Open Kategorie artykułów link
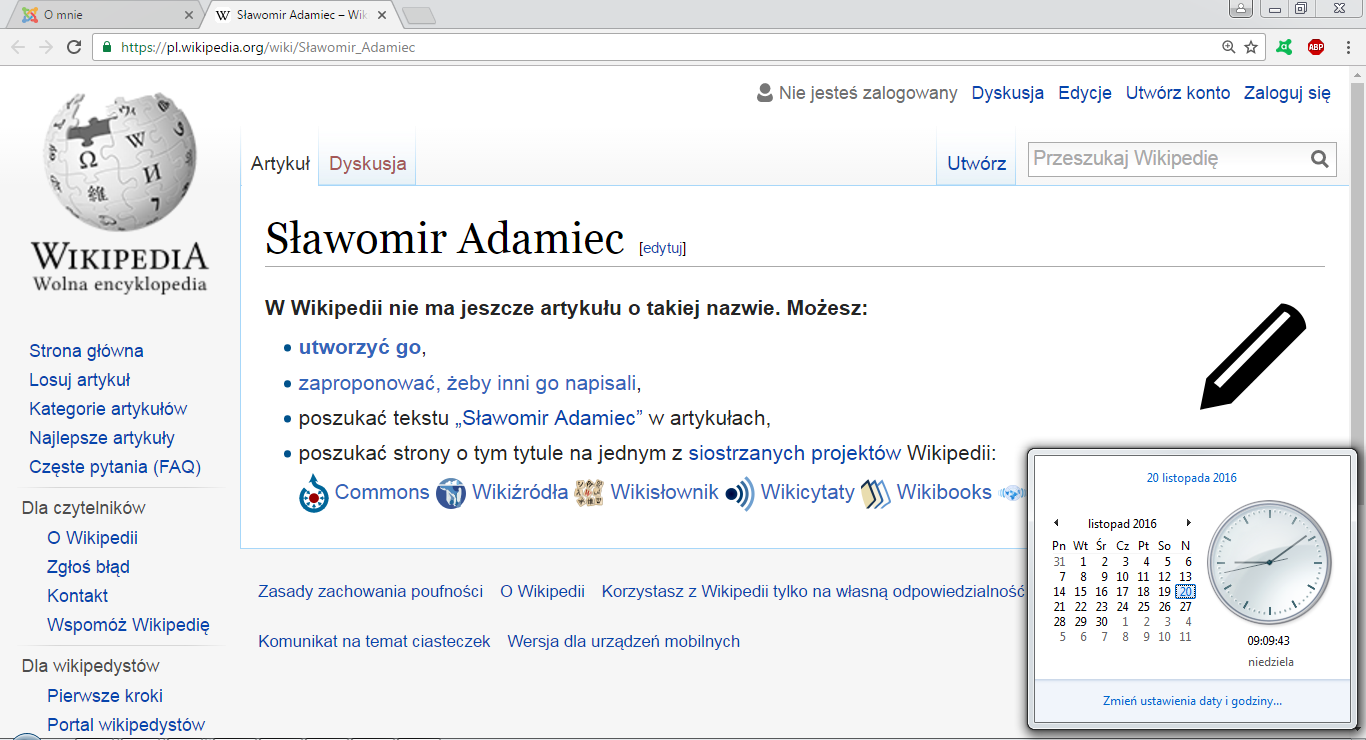 [x=108, y=409]
